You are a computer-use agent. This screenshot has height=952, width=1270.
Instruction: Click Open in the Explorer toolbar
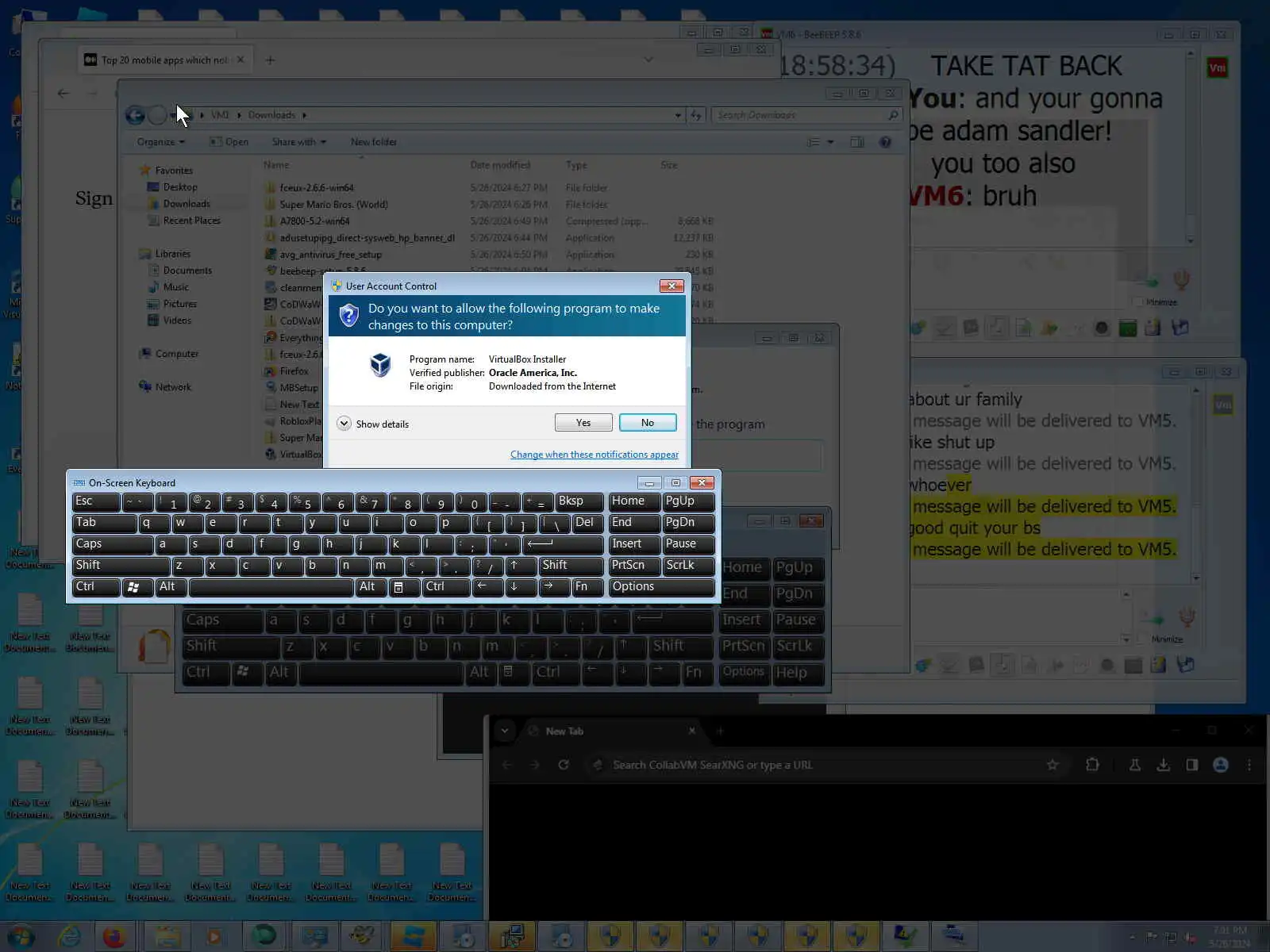tap(229, 142)
